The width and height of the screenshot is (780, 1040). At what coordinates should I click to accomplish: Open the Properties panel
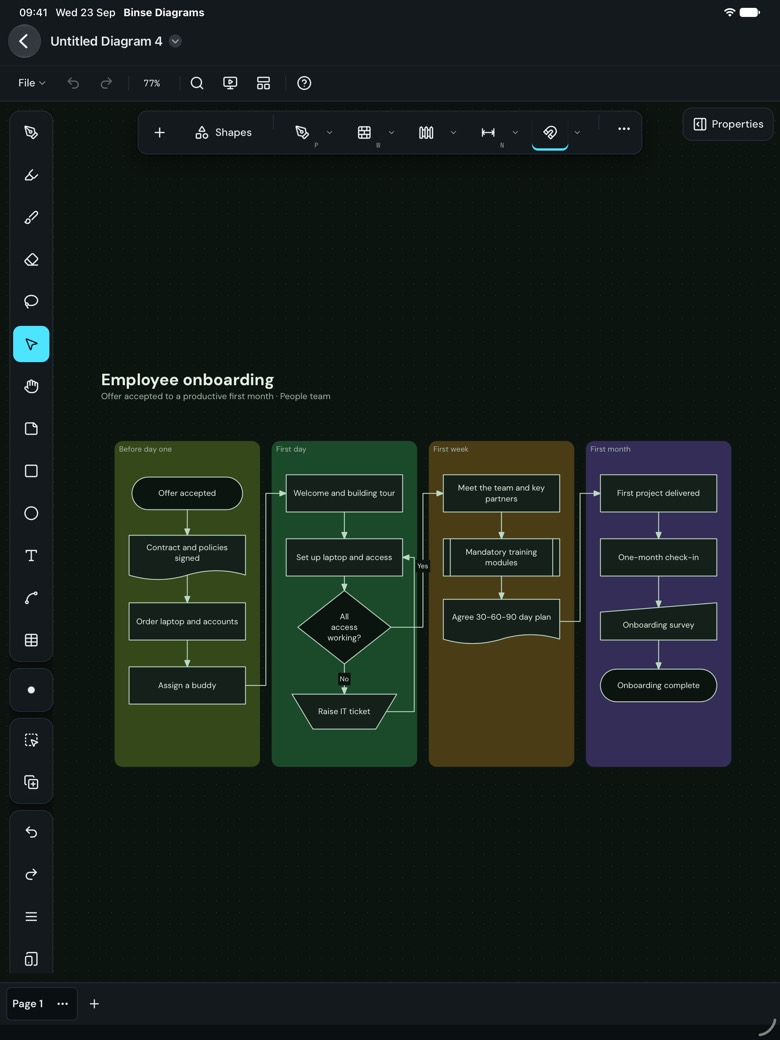pos(728,124)
